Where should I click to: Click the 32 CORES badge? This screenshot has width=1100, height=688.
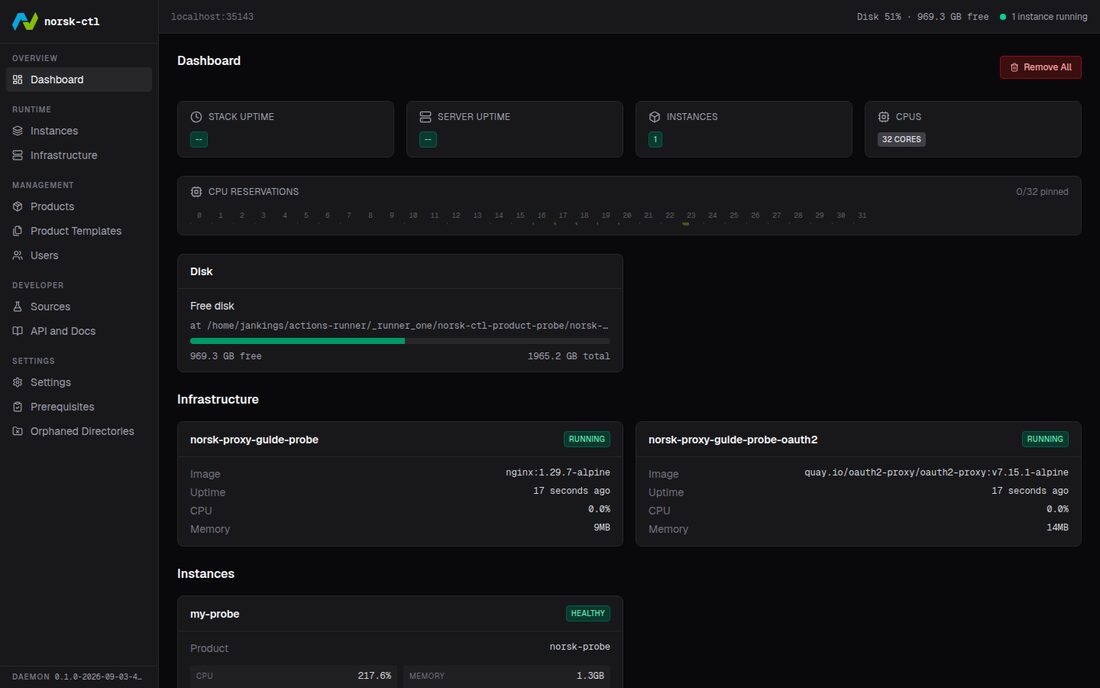pos(901,140)
